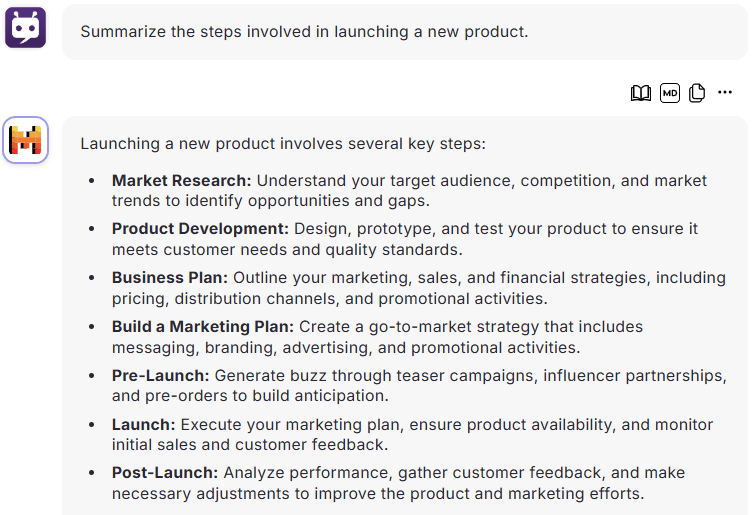
Task: Click the text 'trends to identify opportunities and gaps.'
Action: 271,201
